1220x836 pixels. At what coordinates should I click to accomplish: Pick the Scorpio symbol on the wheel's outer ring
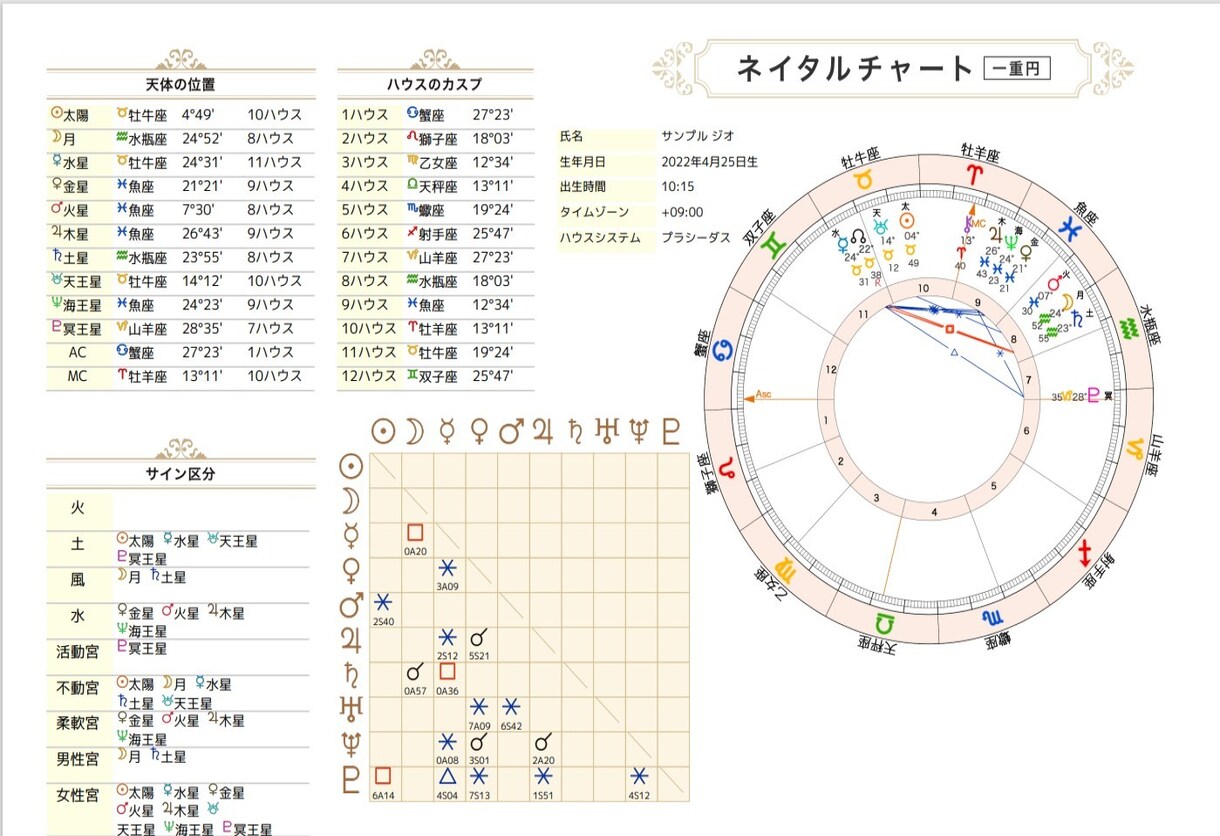tap(992, 617)
